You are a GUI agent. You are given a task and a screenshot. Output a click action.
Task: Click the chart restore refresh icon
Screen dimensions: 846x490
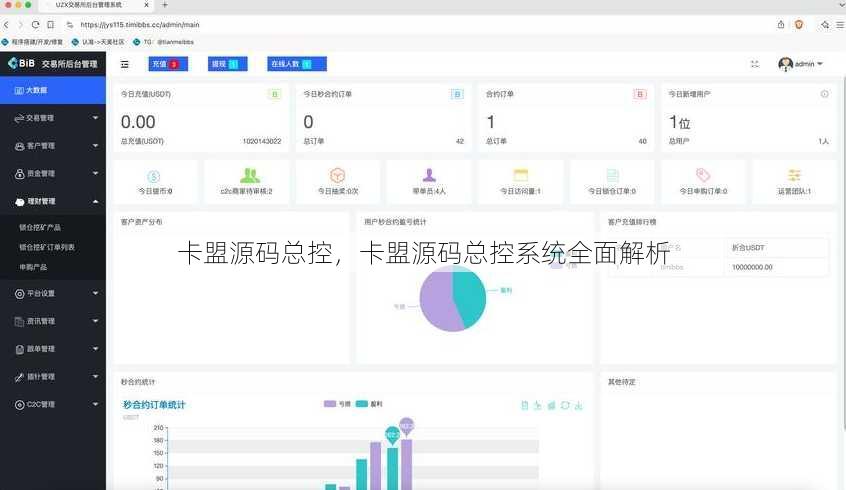pos(565,405)
